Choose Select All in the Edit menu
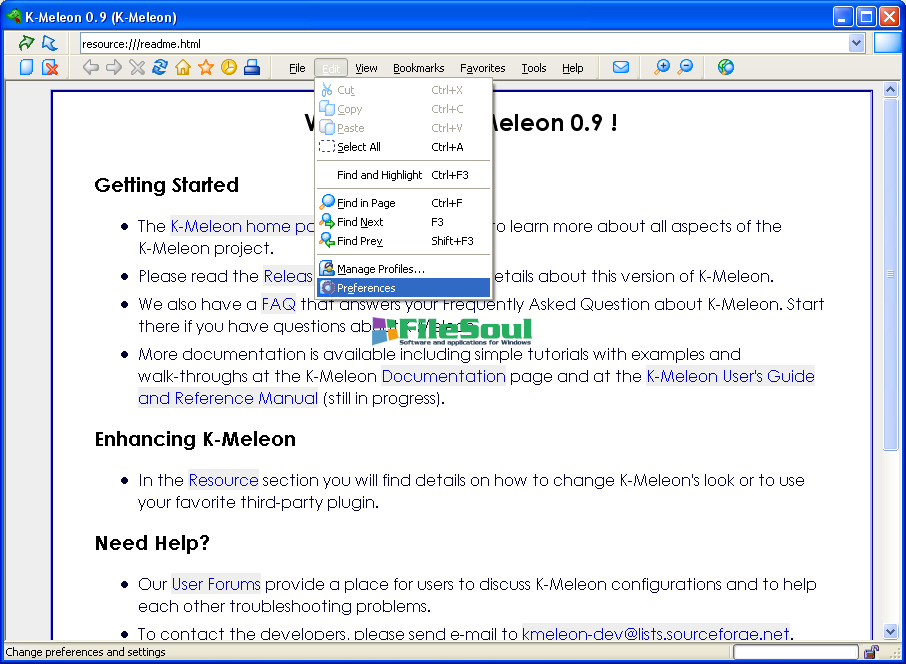This screenshot has height=664, width=906. pos(403,147)
